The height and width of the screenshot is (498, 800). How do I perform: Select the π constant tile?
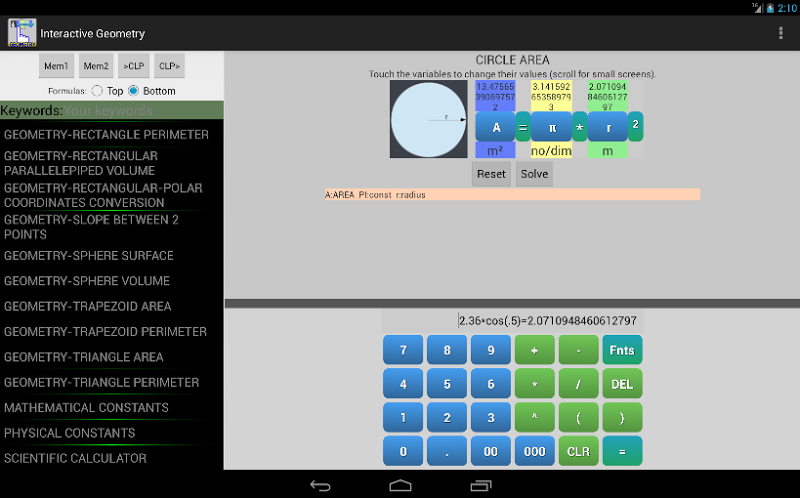(x=552, y=127)
